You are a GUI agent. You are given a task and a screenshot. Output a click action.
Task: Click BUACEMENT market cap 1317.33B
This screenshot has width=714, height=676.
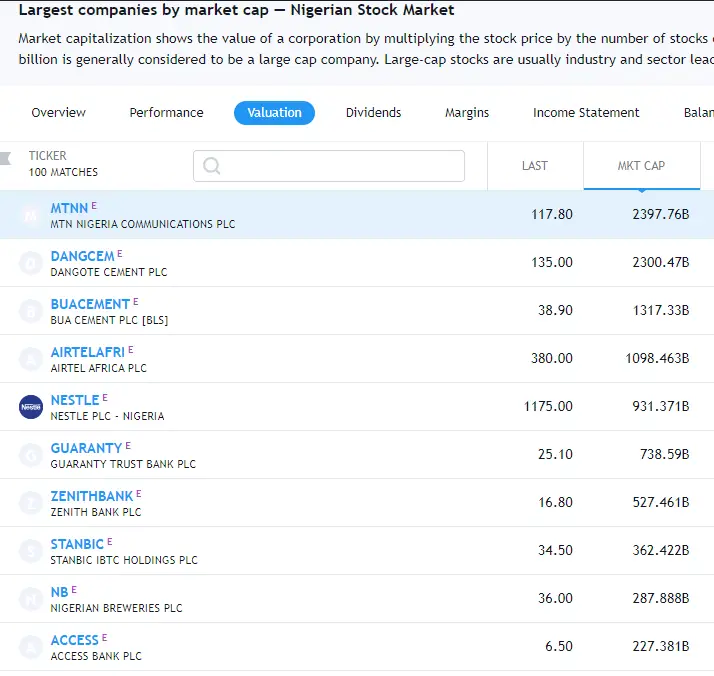[661, 310]
